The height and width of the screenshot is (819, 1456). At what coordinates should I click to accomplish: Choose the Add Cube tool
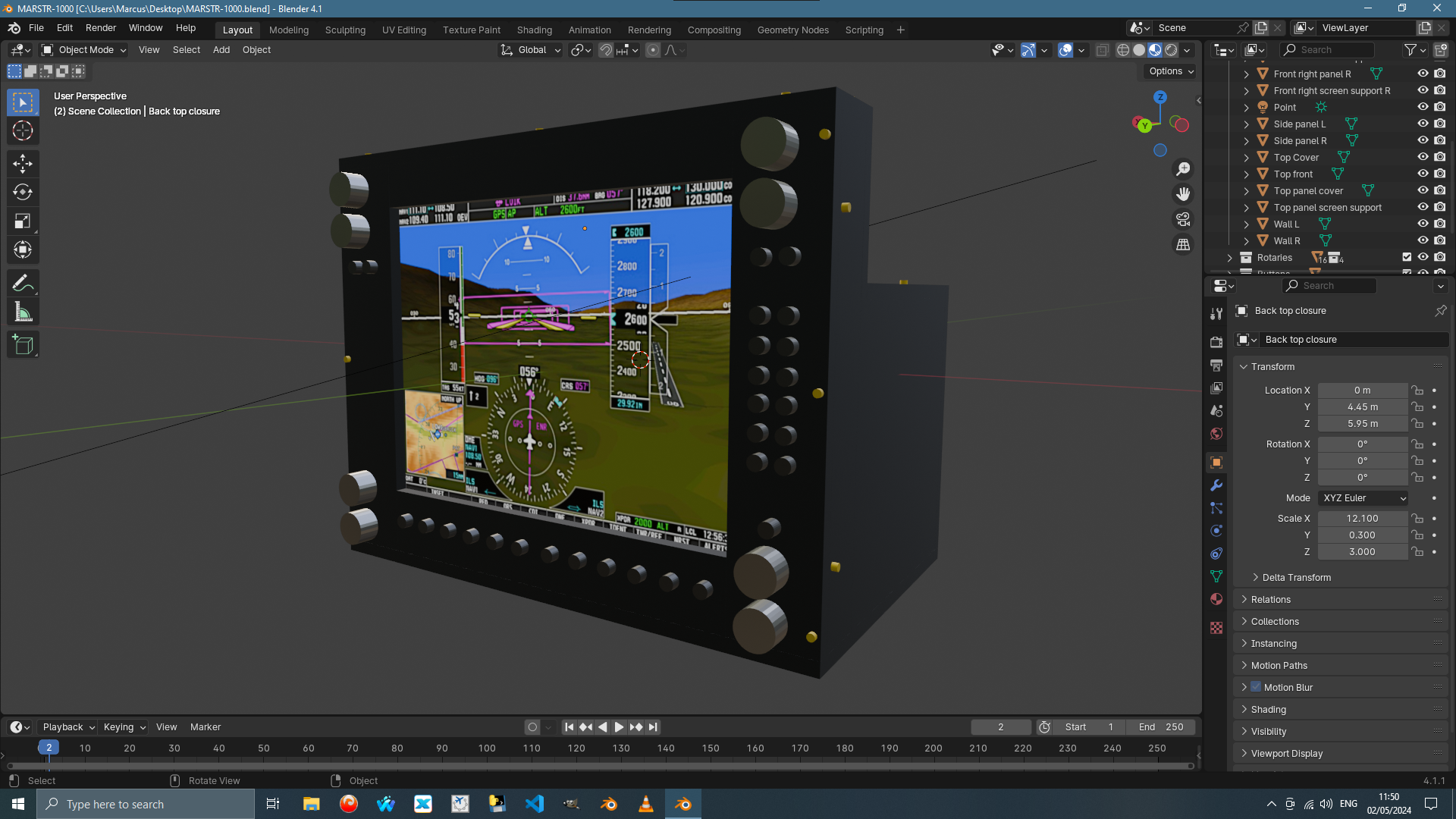pos(23,345)
